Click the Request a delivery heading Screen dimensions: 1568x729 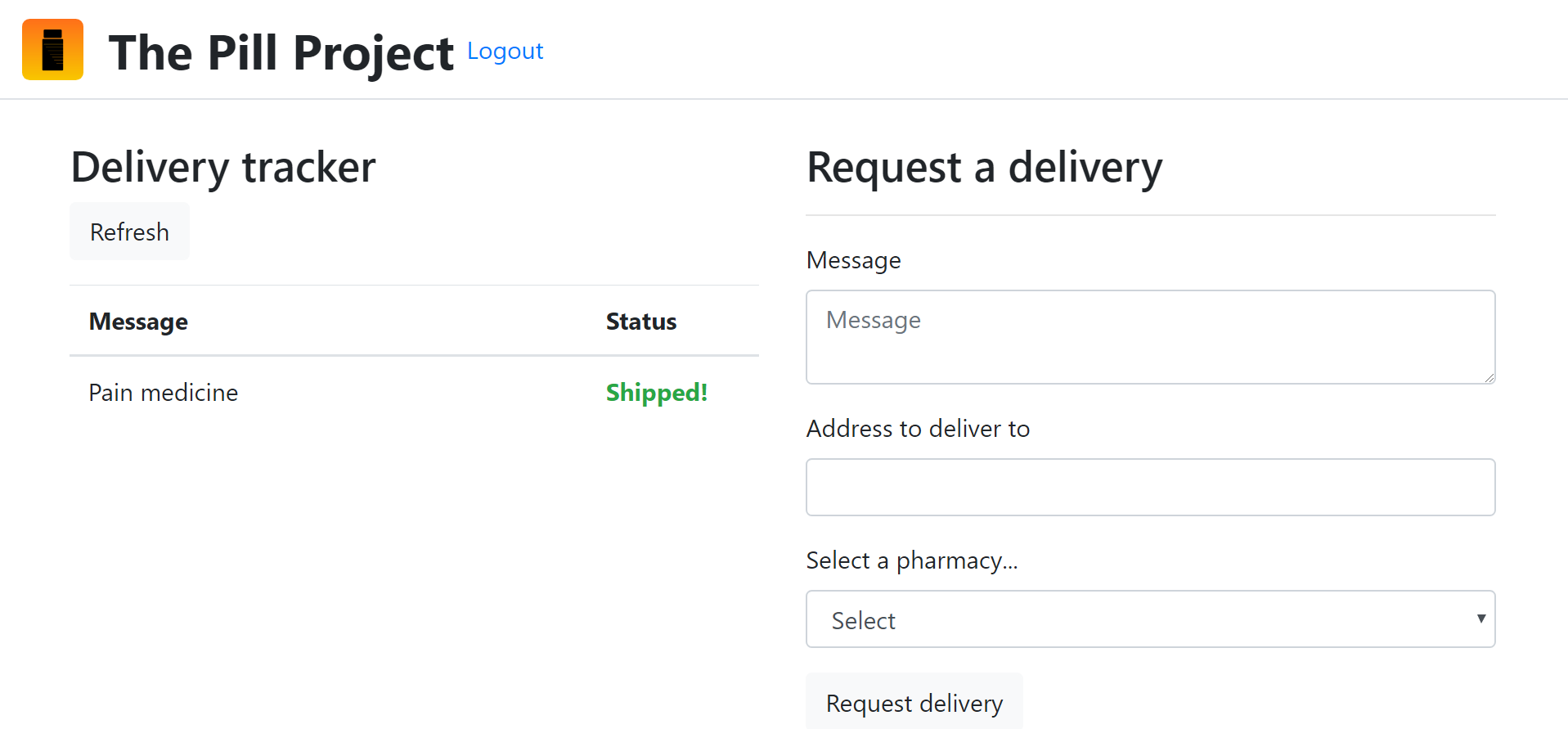point(984,168)
